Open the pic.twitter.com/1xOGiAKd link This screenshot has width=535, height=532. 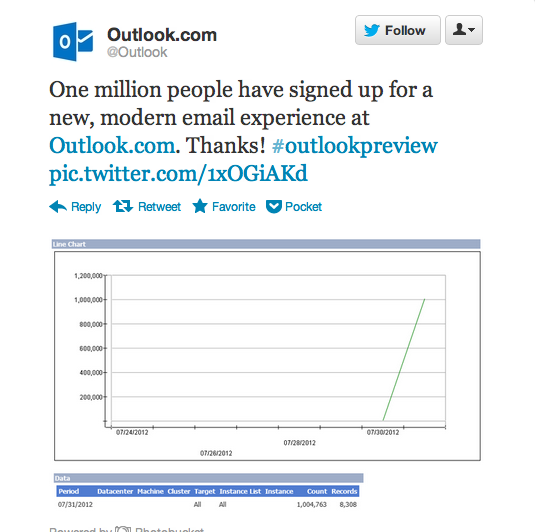[x=178, y=174]
